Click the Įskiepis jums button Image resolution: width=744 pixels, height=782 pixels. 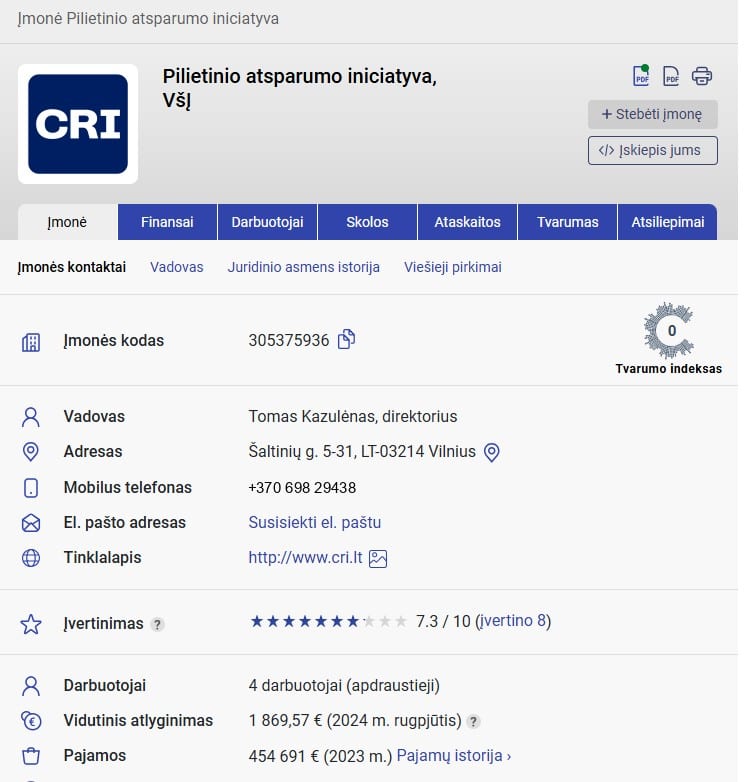(653, 150)
